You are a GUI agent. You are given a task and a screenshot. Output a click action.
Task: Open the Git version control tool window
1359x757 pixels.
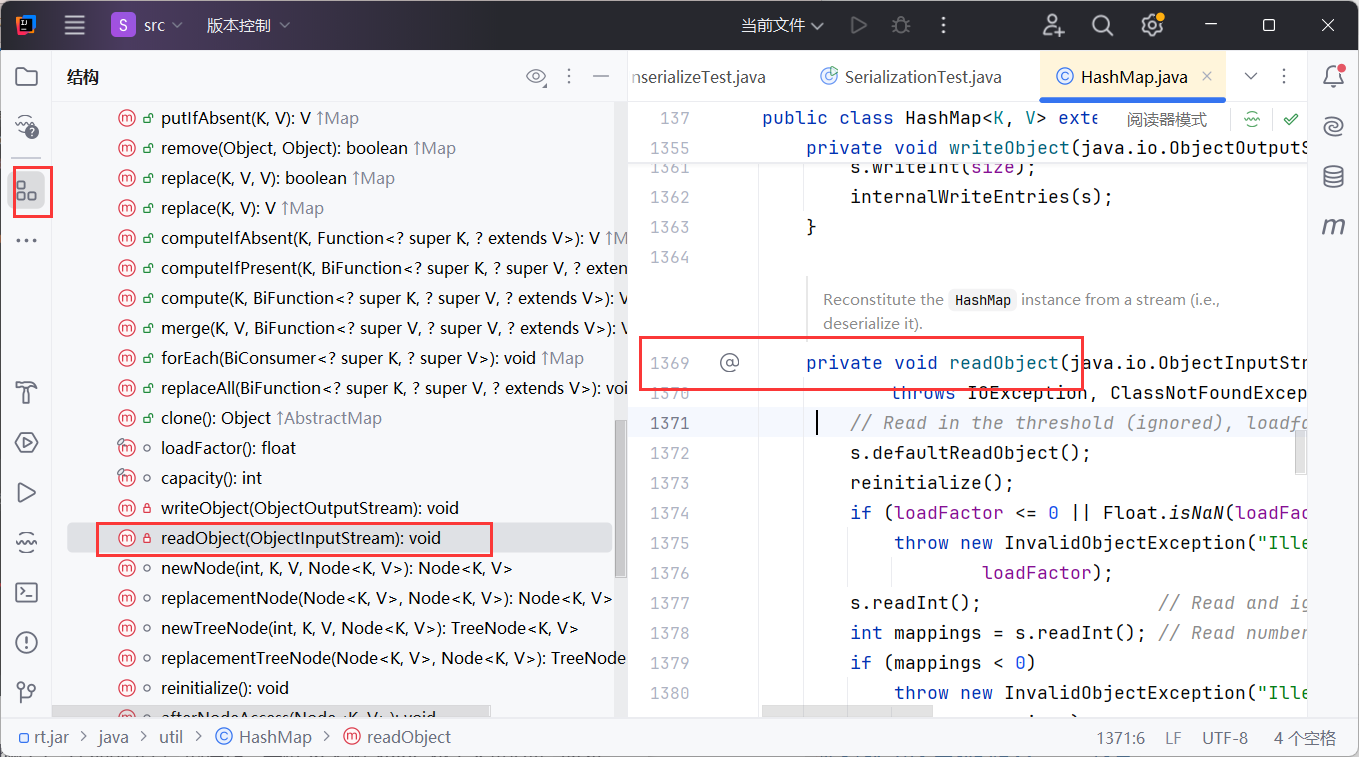[x=27, y=692]
